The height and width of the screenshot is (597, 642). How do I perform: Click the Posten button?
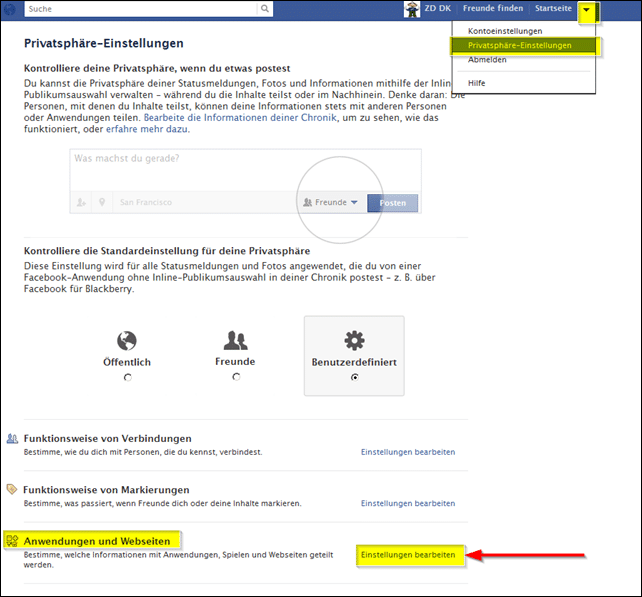(393, 203)
